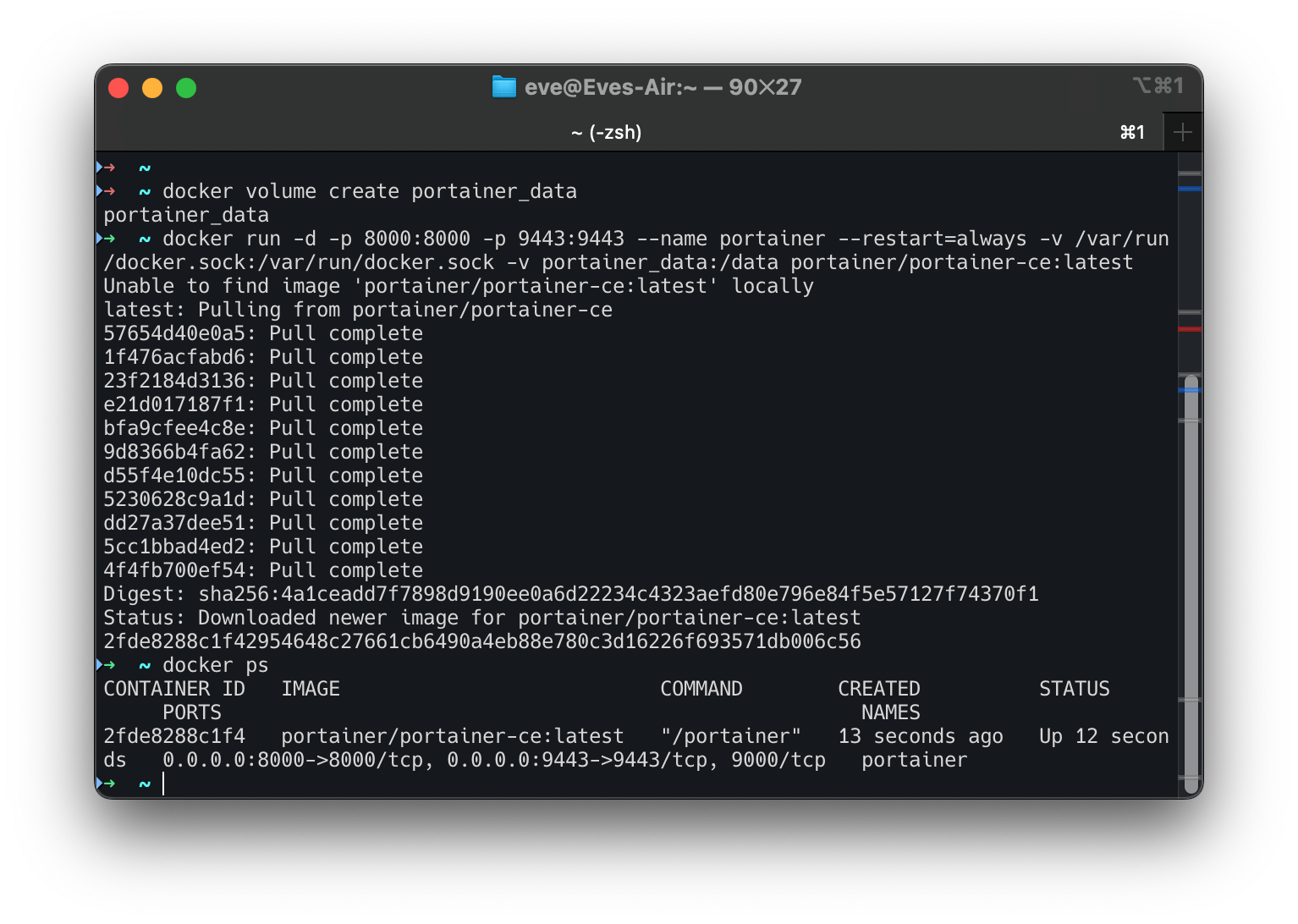Click the scrollbar thumb in terminal
Viewport: 1298px width, 924px height.
coord(1191,583)
